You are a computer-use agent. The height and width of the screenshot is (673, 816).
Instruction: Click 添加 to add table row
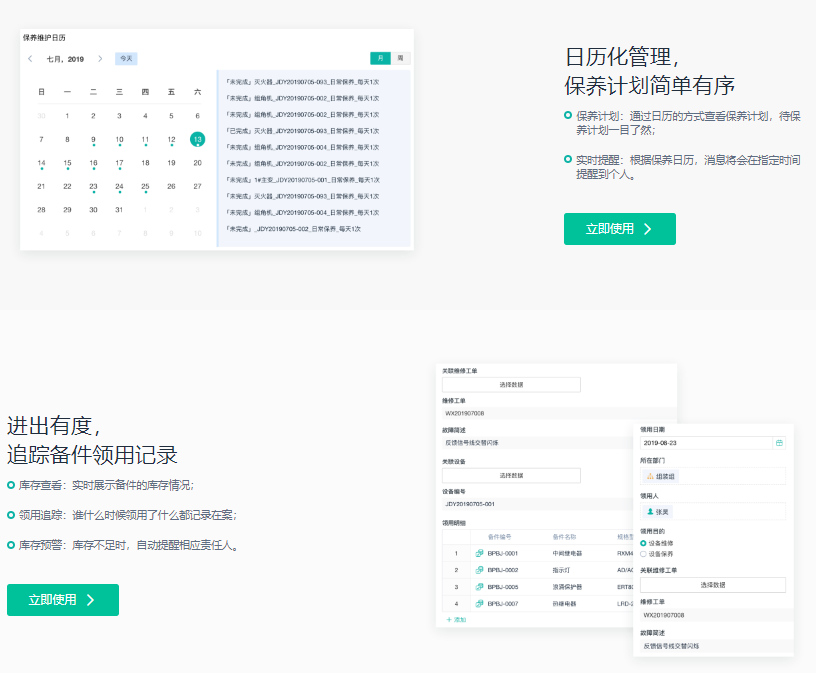click(x=456, y=620)
